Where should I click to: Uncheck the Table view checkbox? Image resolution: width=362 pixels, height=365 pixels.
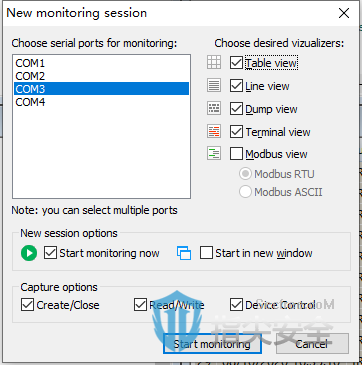pos(236,63)
